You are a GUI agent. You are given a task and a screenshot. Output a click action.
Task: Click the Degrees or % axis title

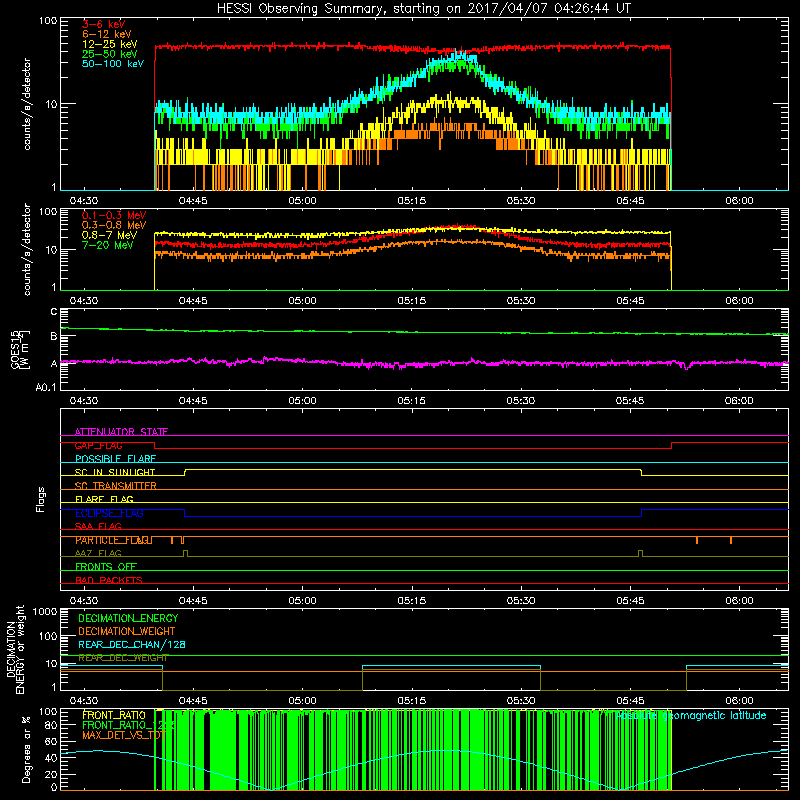click(26, 749)
